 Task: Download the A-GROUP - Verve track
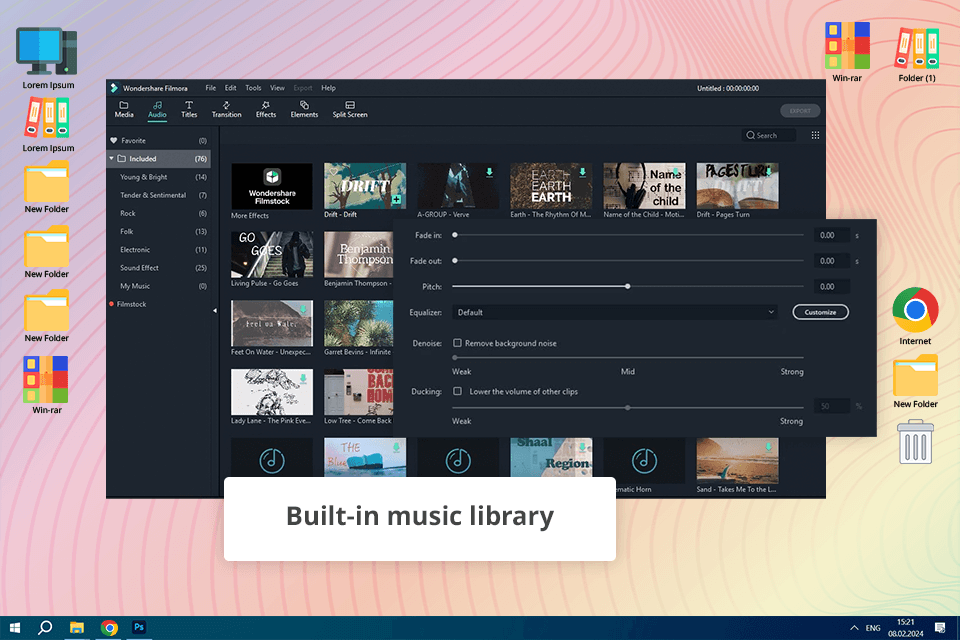[489, 173]
